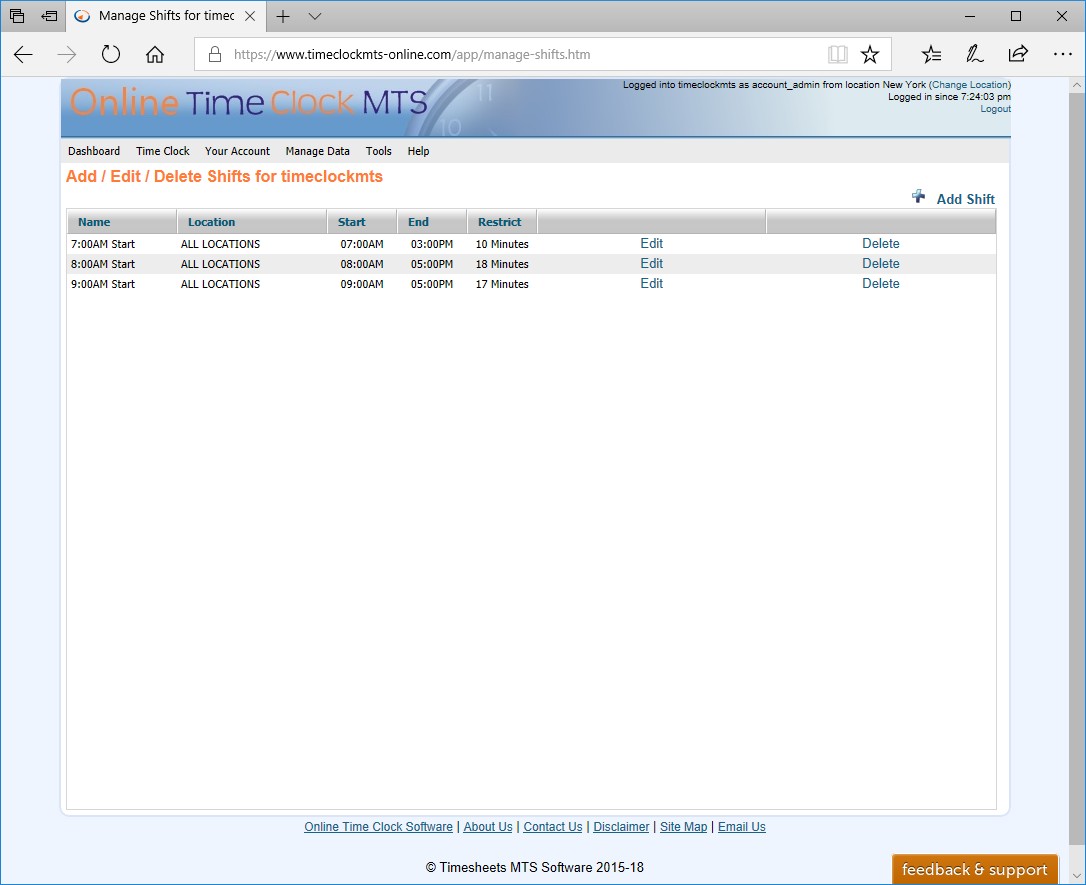Delete the 9:00AM Start shift
1086x885 pixels.
click(x=880, y=283)
